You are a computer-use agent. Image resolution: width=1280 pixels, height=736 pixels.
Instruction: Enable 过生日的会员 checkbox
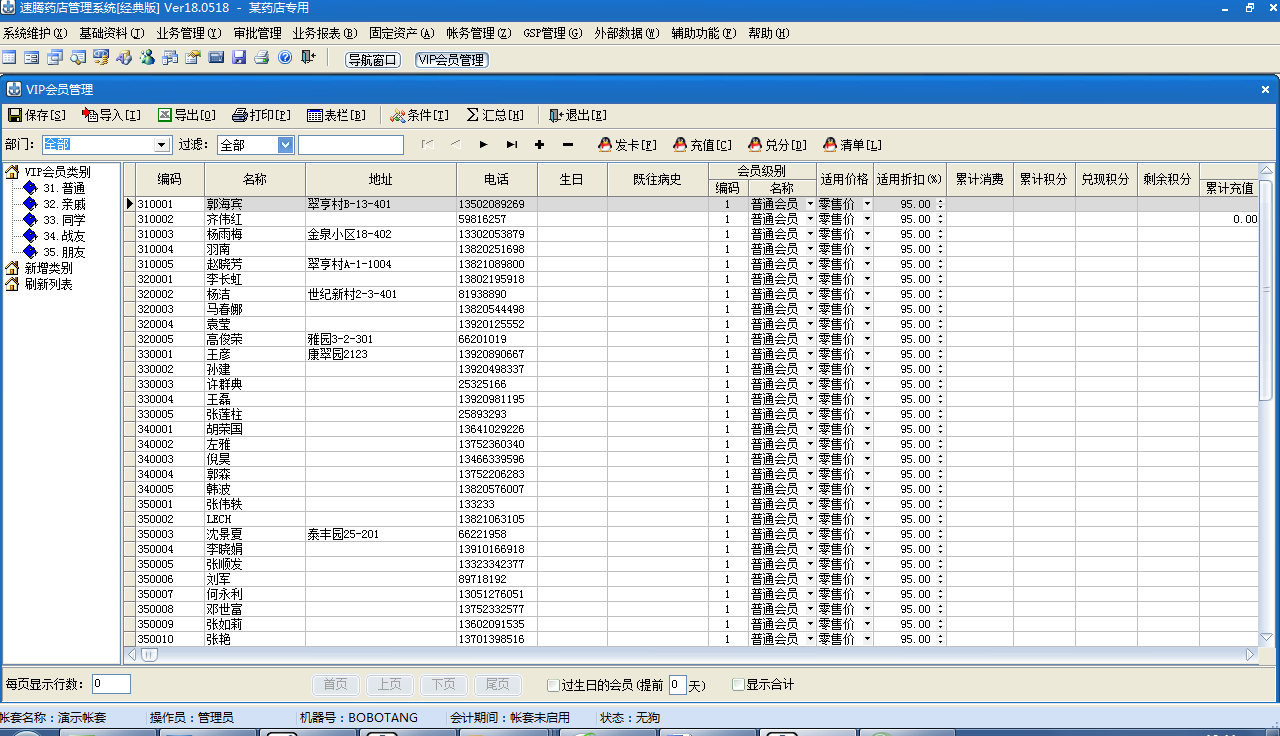553,685
